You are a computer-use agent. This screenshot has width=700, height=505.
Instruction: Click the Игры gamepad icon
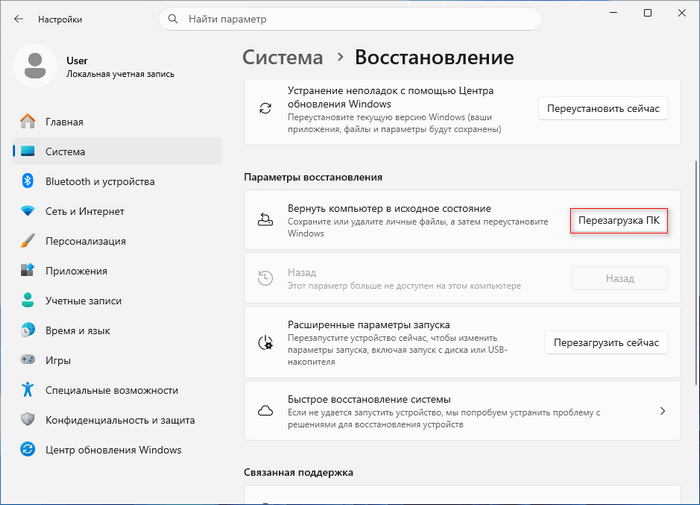point(28,359)
